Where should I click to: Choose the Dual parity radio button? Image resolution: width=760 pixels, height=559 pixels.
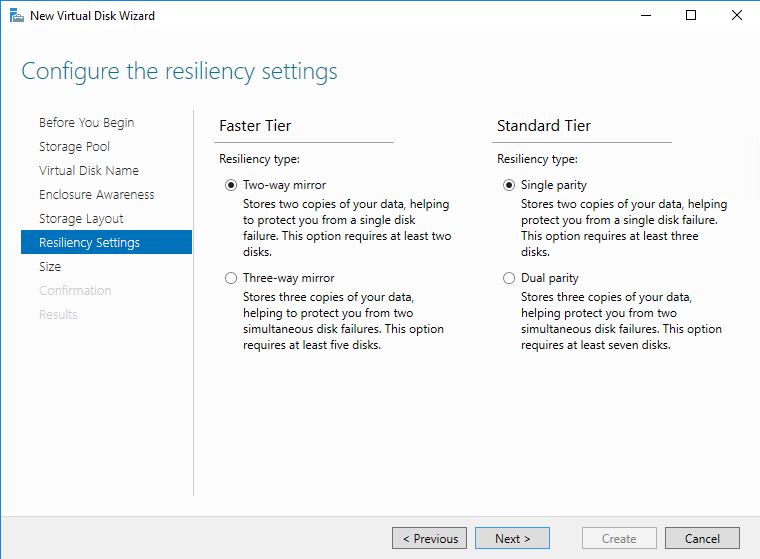[x=509, y=278]
